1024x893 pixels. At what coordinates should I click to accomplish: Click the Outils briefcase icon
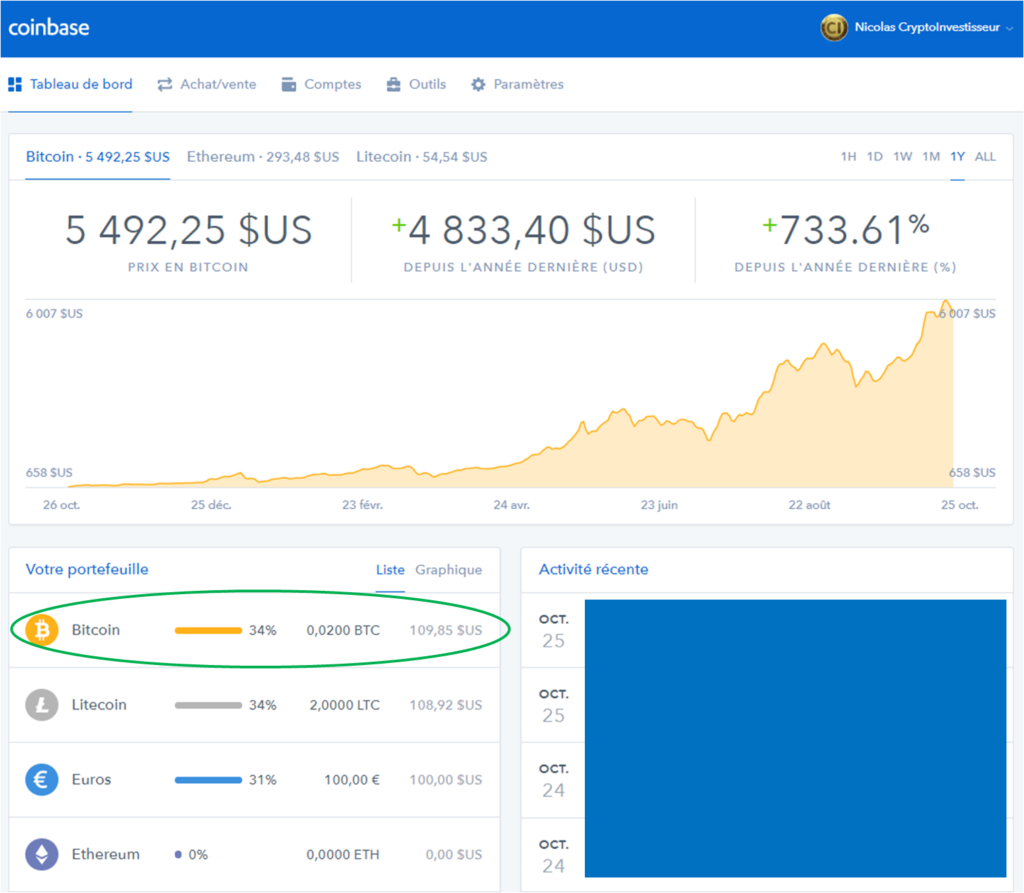point(393,84)
